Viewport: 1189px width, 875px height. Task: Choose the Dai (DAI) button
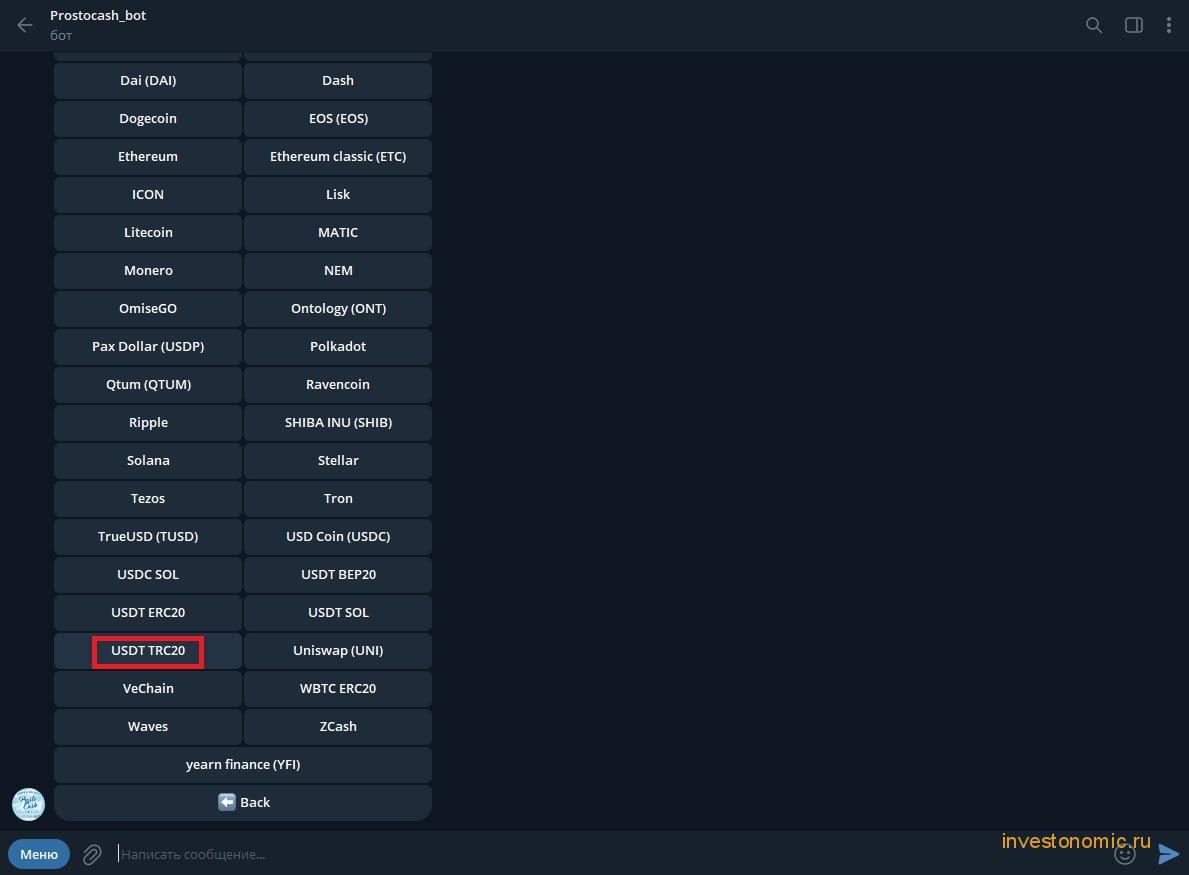coord(148,80)
